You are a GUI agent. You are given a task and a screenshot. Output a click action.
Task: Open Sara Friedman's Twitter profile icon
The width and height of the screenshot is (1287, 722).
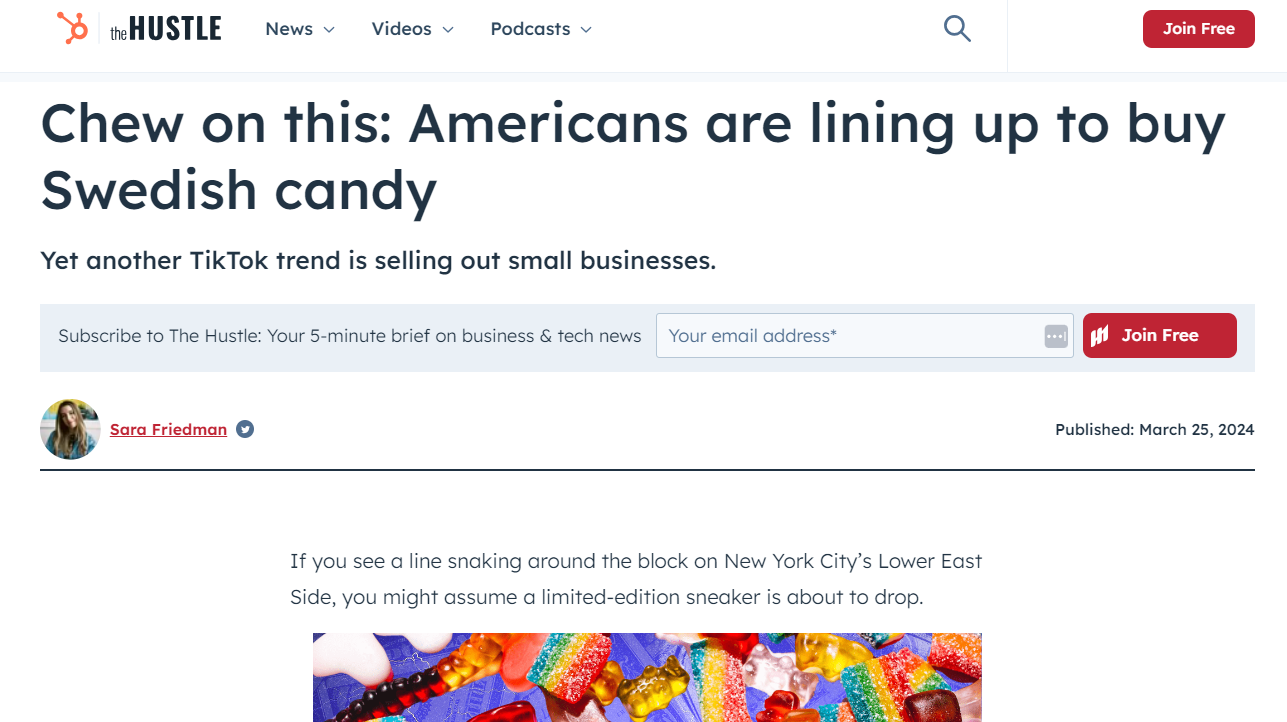point(245,429)
